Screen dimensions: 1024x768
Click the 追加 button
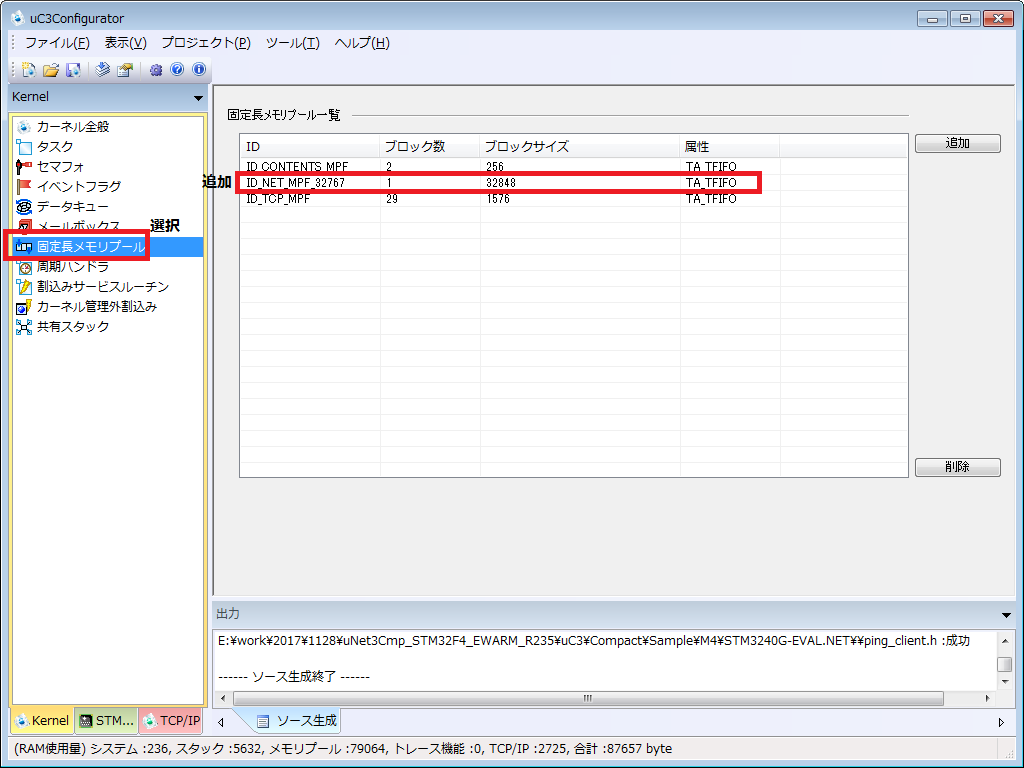point(957,143)
